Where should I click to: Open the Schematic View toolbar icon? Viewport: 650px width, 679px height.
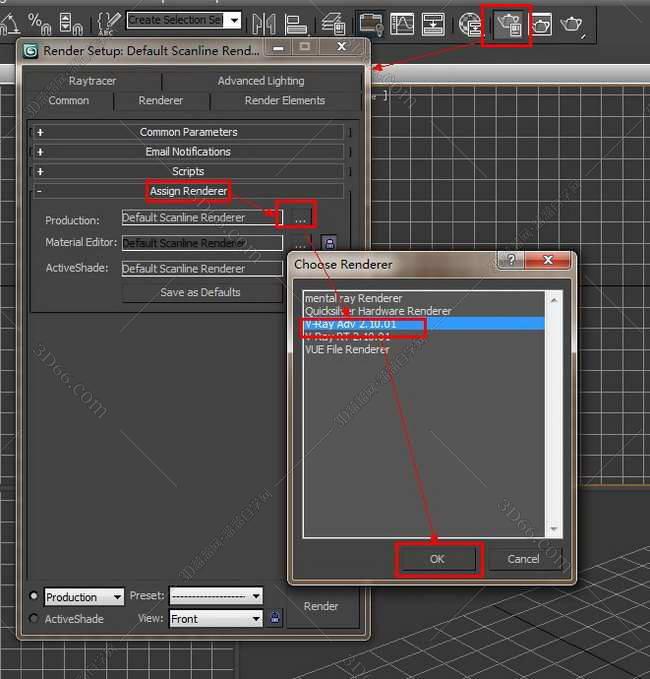pos(433,24)
